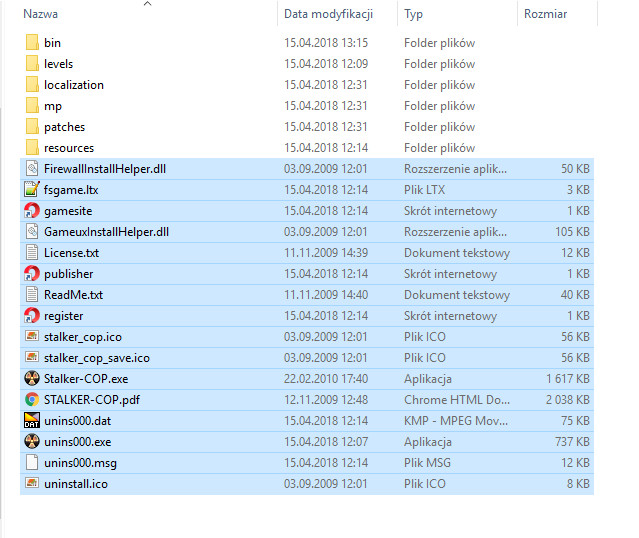The width and height of the screenshot is (639, 538).
Task: Click the levels folder icon
Action: tap(32, 64)
